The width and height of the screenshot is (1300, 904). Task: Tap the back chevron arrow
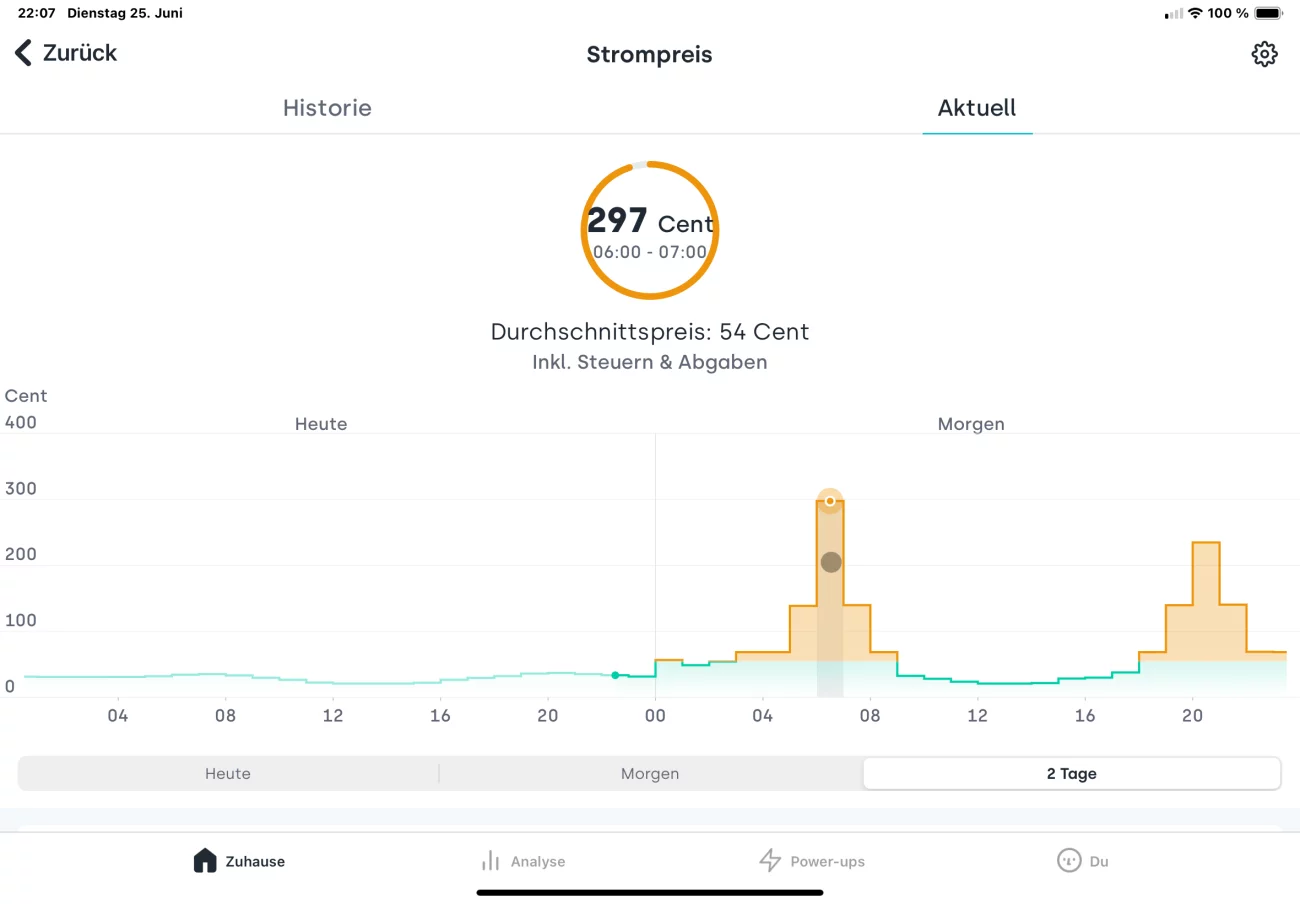click(23, 53)
